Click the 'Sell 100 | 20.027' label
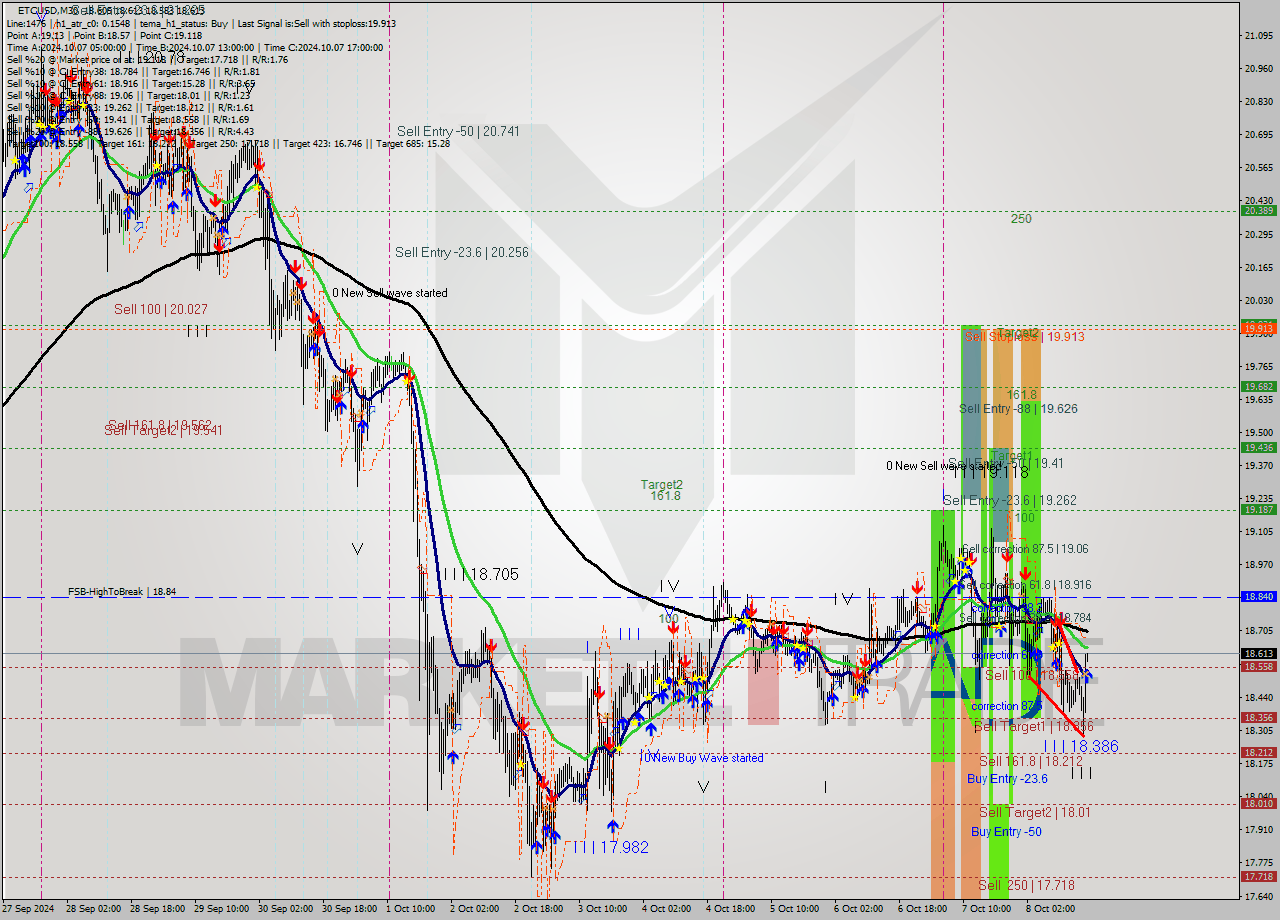This screenshot has width=1280, height=920. point(161,309)
